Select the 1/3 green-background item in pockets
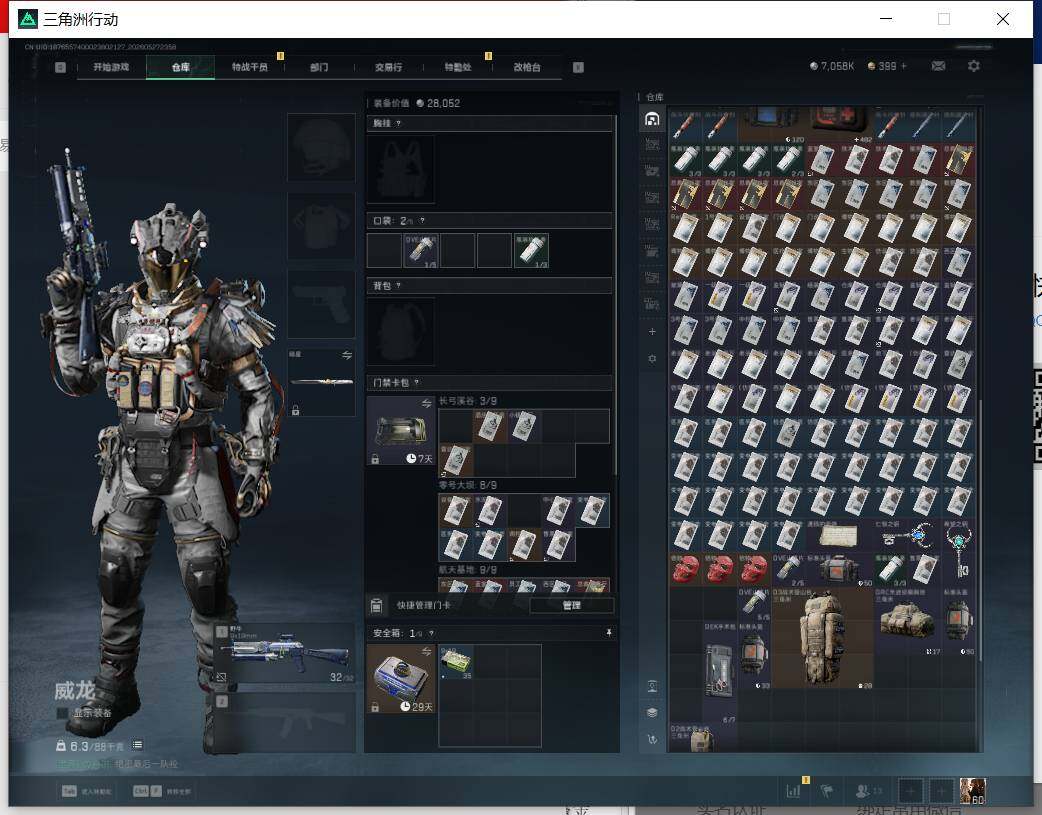 (x=531, y=251)
